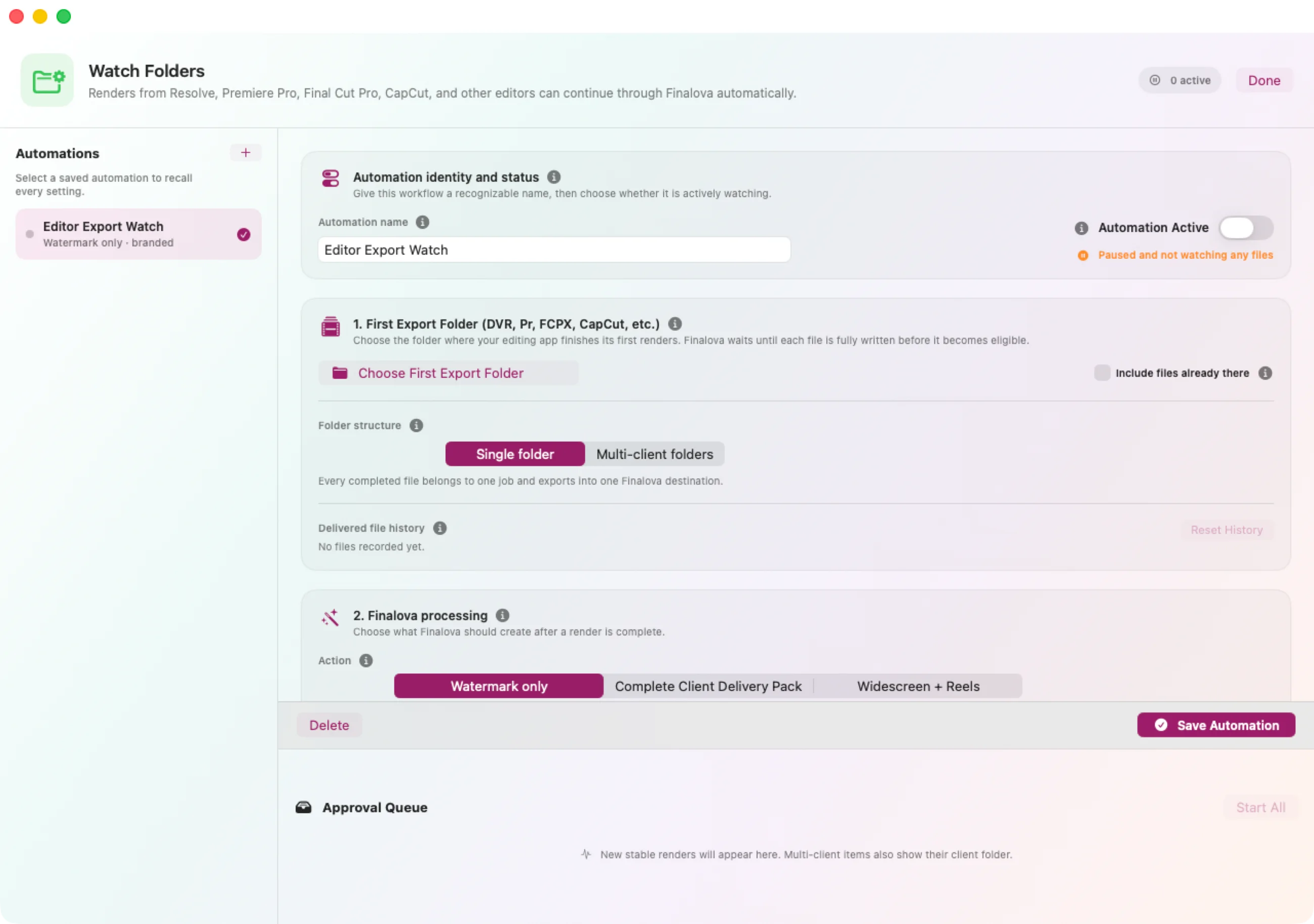This screenshot has width=1314, height=924.
Task: Click the 0 active status pill
Action: (1180, 81)
